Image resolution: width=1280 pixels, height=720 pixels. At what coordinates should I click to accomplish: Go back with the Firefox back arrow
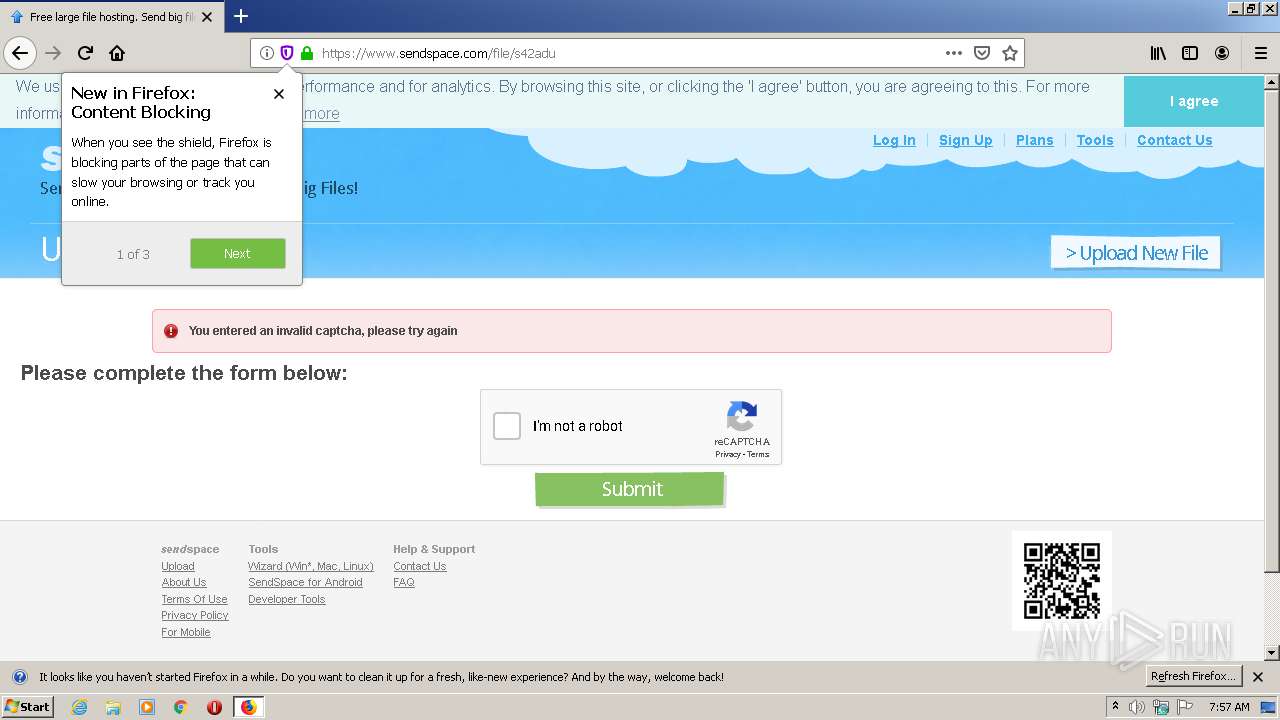click(20, 53)
